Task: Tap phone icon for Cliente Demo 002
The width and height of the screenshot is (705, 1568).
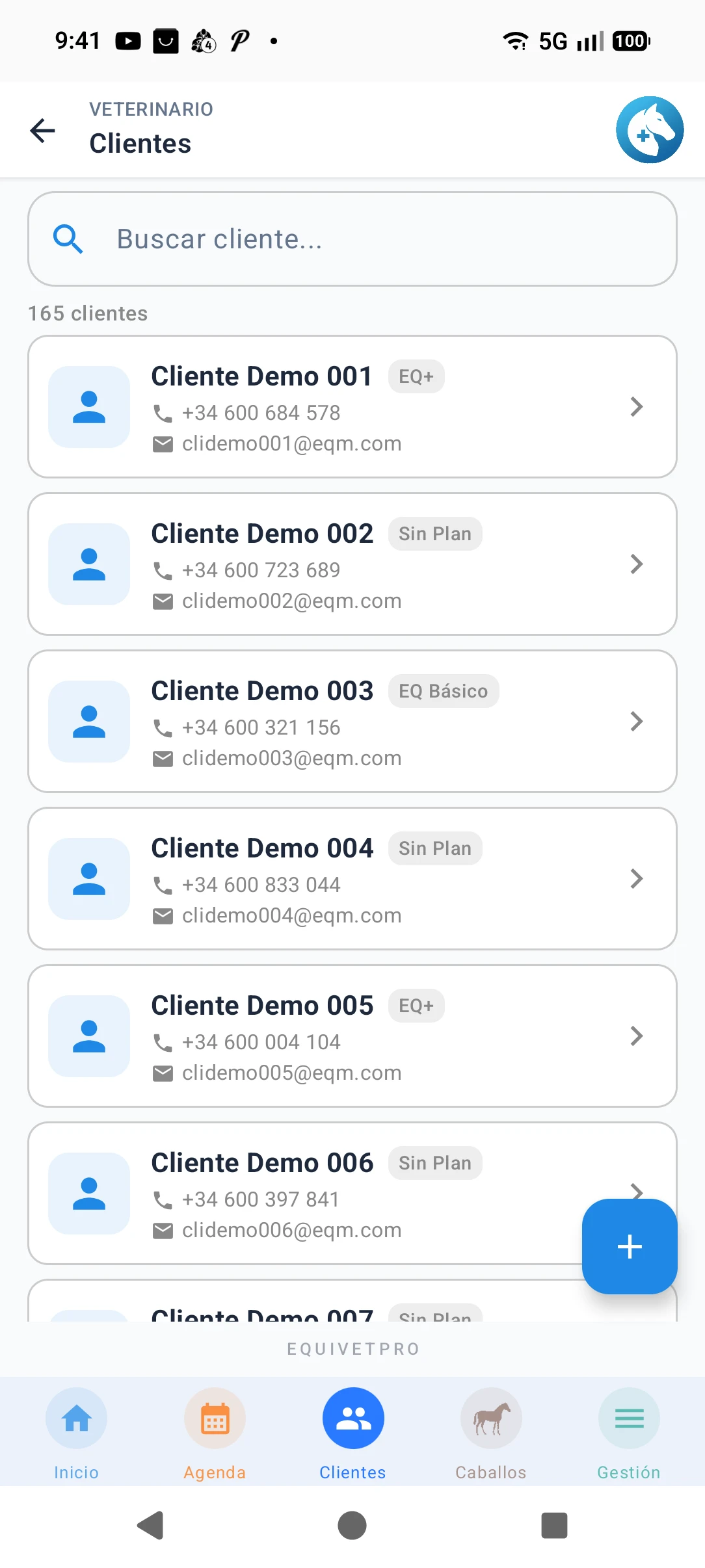Action: point(163,571)
